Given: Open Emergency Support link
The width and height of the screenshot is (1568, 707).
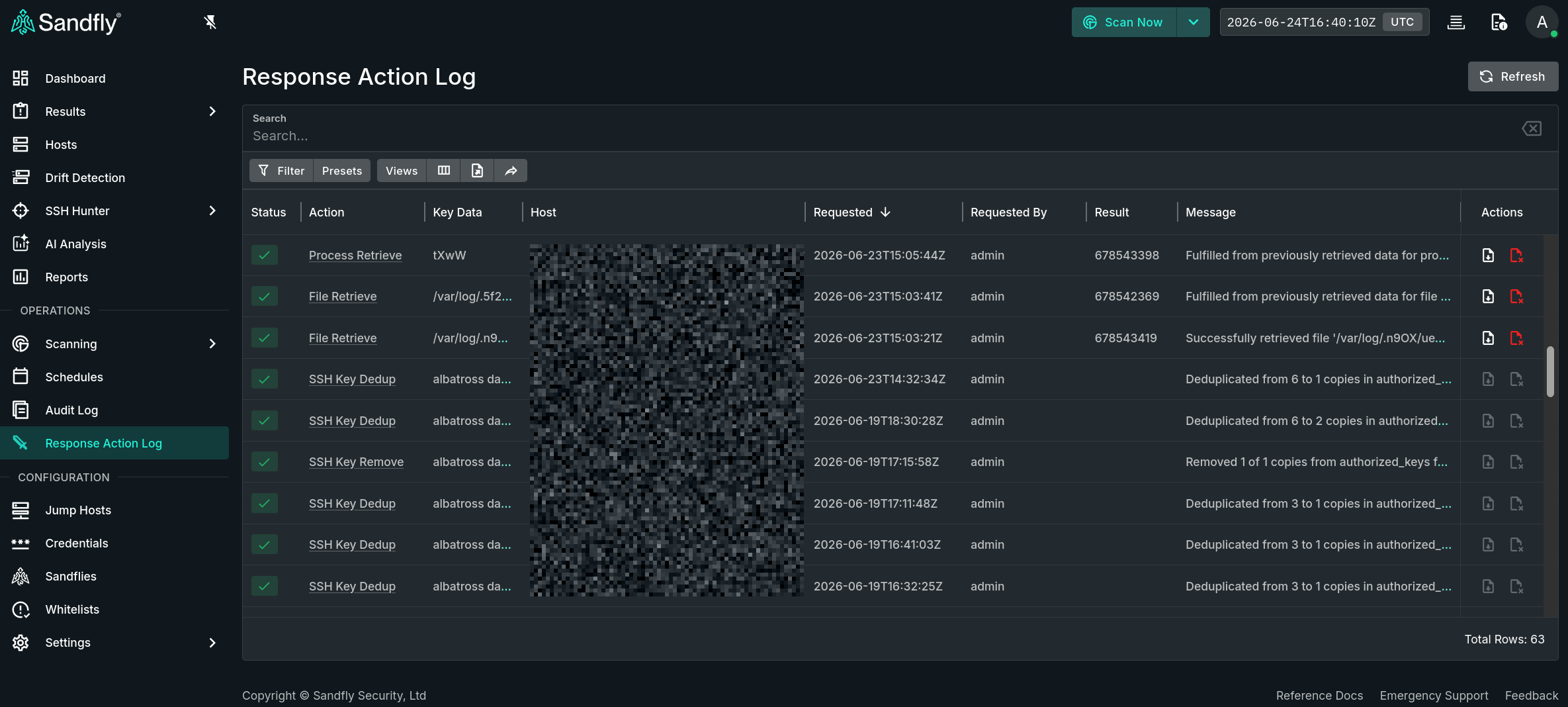Looking at the screenshot, I should (x=1434, y=696).
